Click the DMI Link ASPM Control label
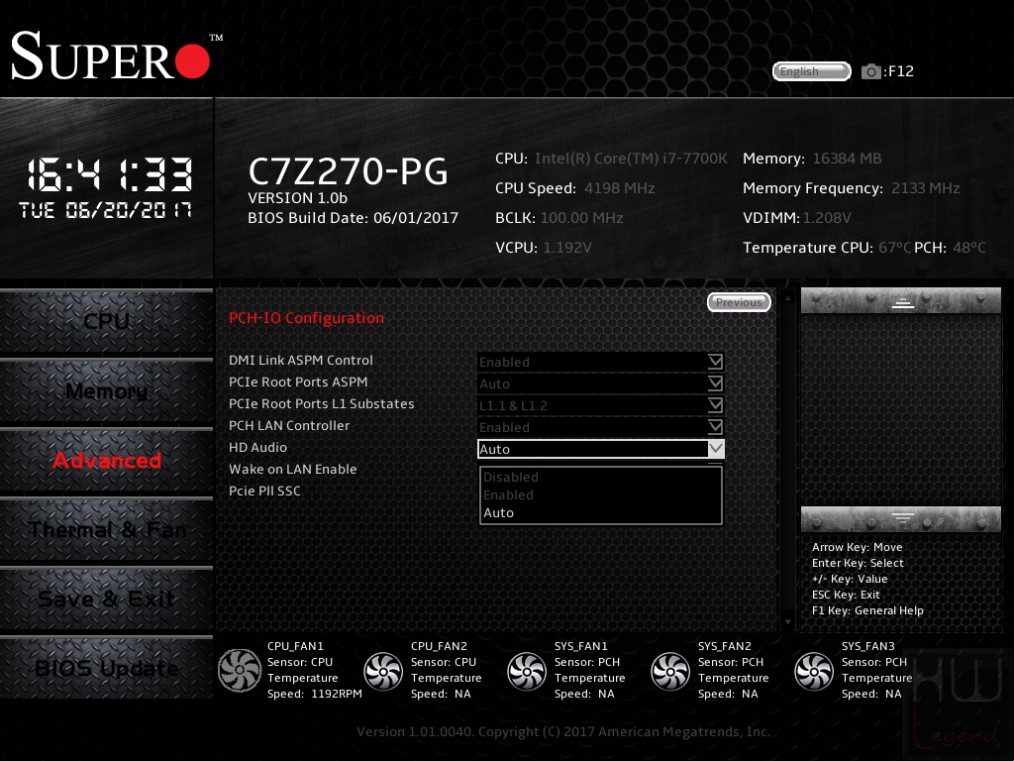The height and width of the screenshot is (761, 1014). click(x=301, y=360)
